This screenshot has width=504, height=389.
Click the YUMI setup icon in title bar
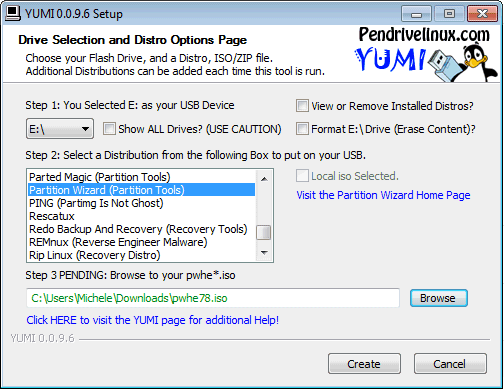pyautogui.click(x=13, y=13)
